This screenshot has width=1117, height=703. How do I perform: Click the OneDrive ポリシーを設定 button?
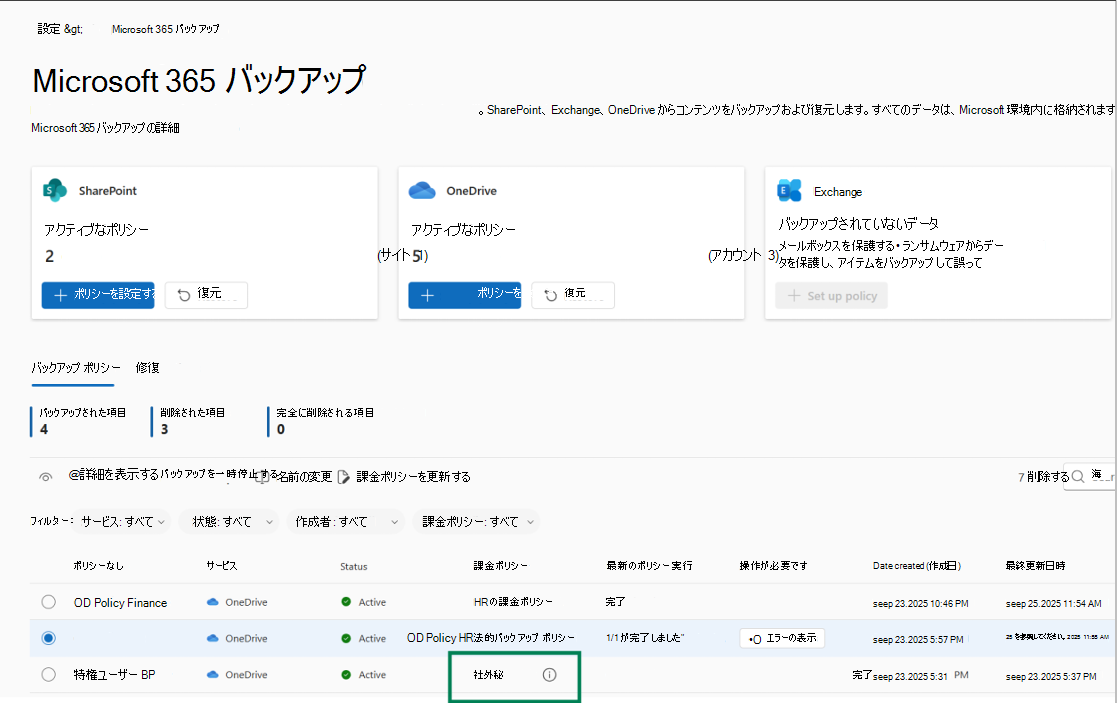[x=464, y=295]
